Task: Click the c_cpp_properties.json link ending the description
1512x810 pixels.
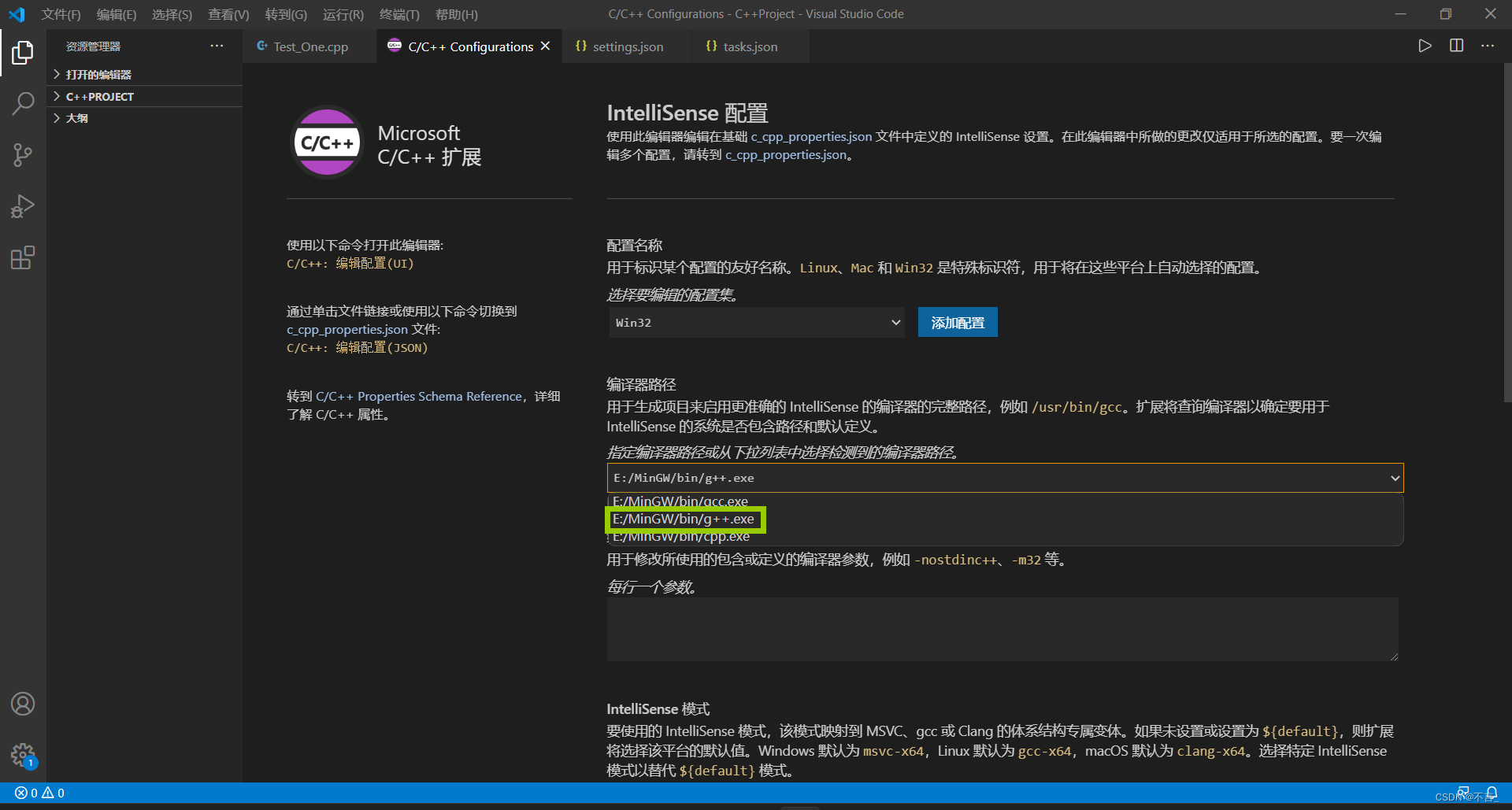Action: (787, 154)
